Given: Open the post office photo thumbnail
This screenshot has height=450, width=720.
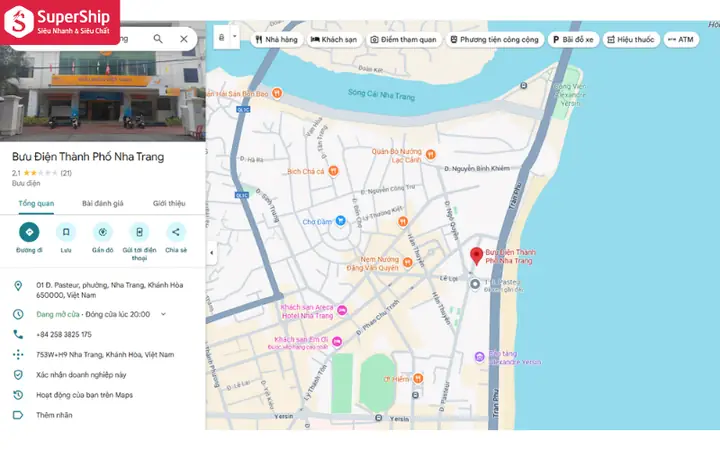Looking at the screenshot, I should pos(102,93).
